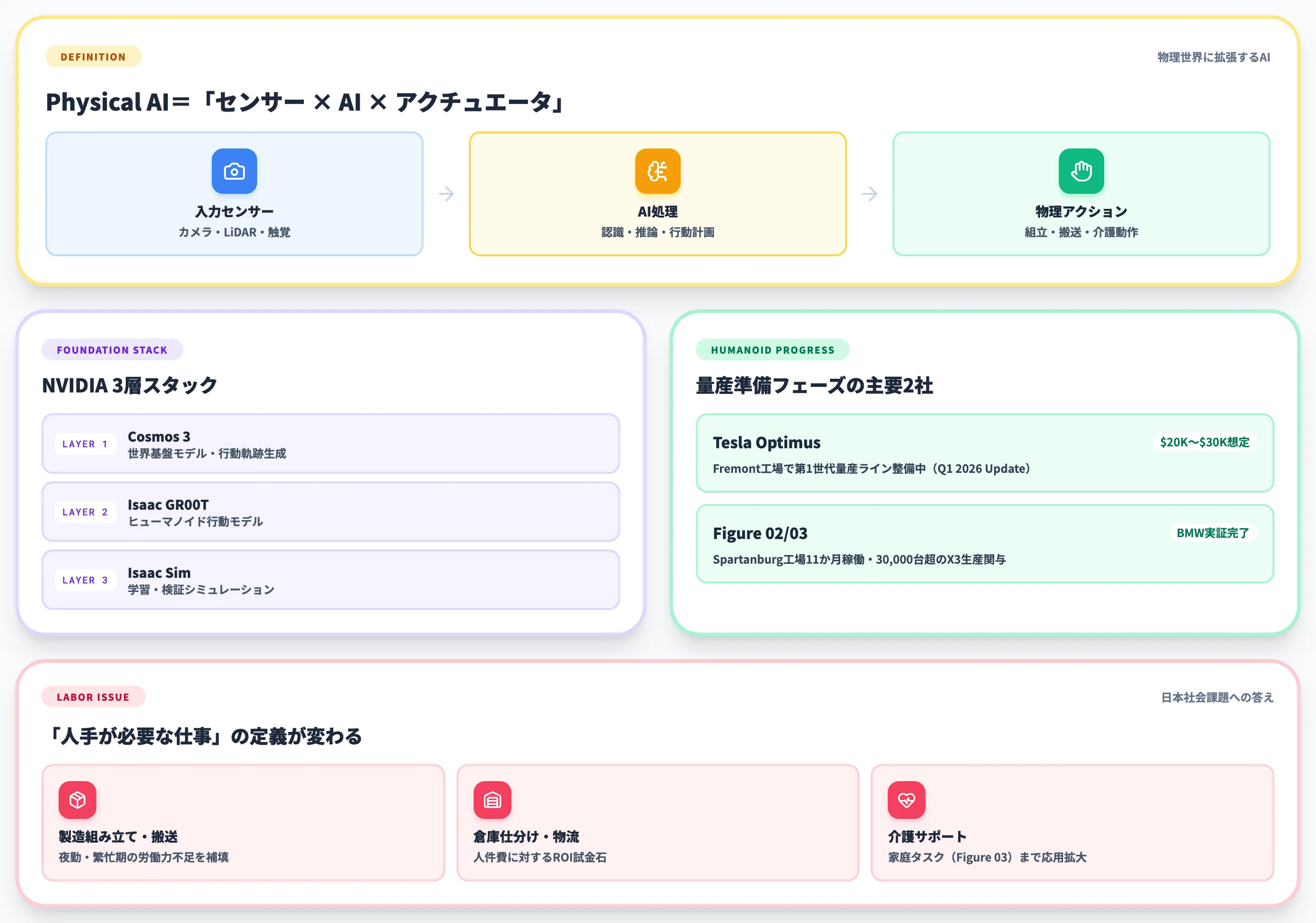Select the LAYER 1 label
1316x923 pixels.
click(x=85, y=444)
